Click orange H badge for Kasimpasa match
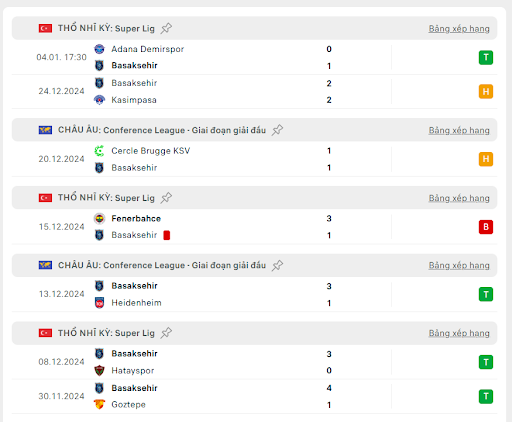512x422 pixels. click(486, 91)
